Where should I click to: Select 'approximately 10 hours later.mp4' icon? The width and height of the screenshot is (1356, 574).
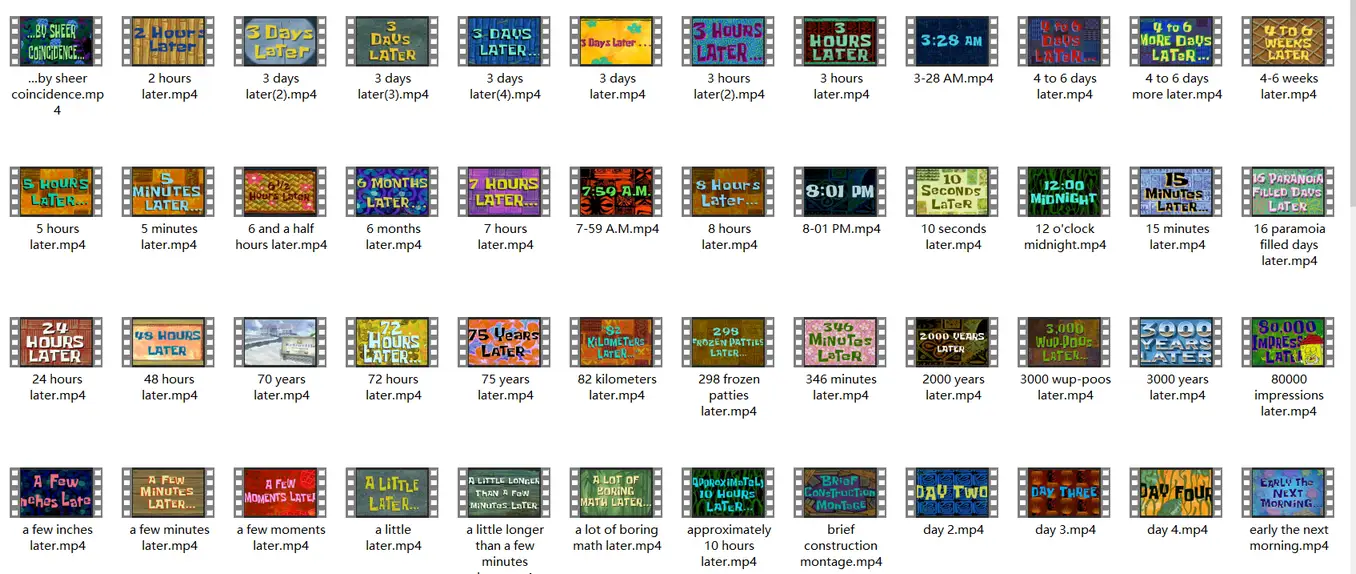click(729, 493)
